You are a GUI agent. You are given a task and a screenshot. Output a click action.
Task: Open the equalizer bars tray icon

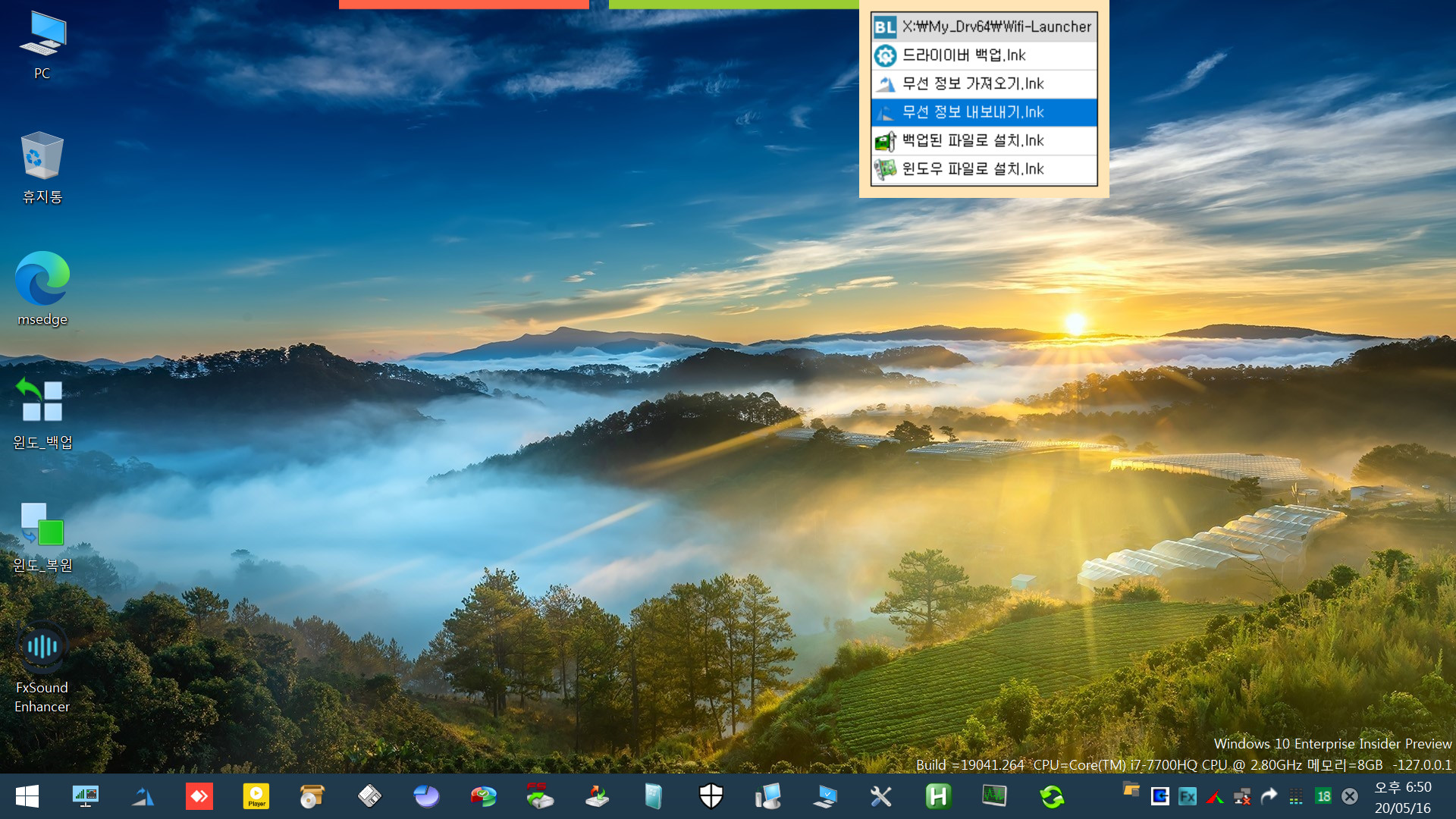tap(1296, 796)
